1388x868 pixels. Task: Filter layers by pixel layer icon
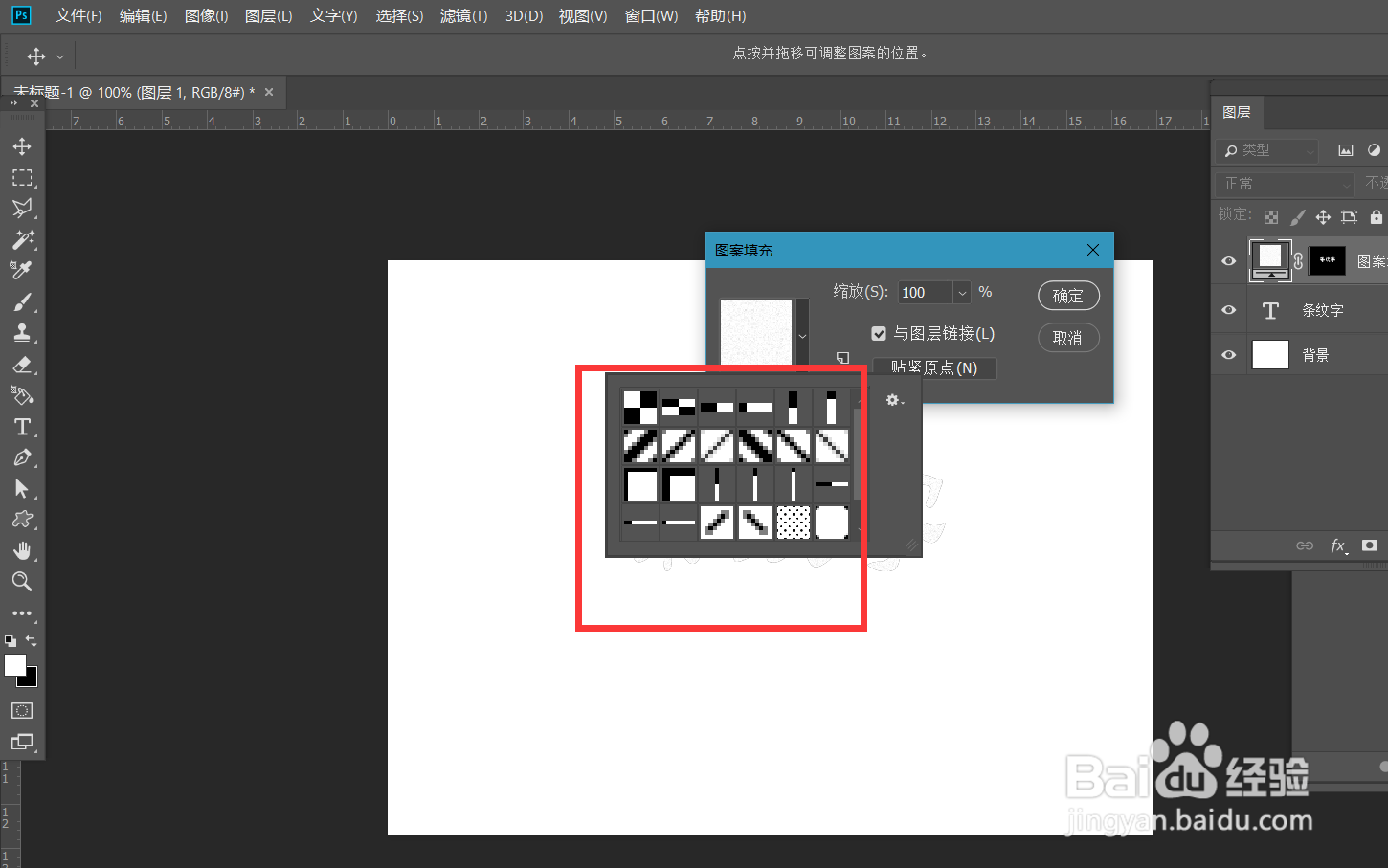[1346, 150]
